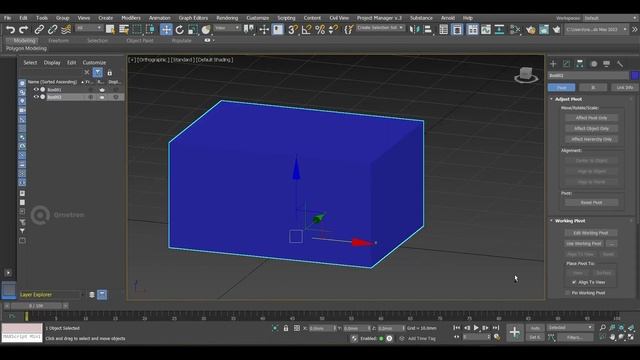Click the ViewCube in the viewport
Image resolution: width=640 pixels, height=360 pixels.
526,75
